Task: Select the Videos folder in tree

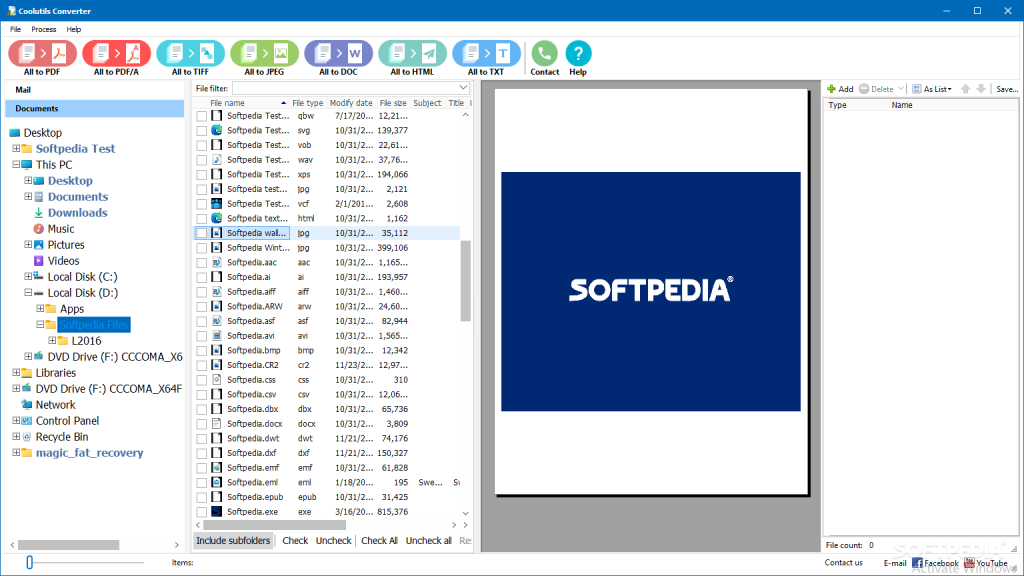Action: pos(63,261)
